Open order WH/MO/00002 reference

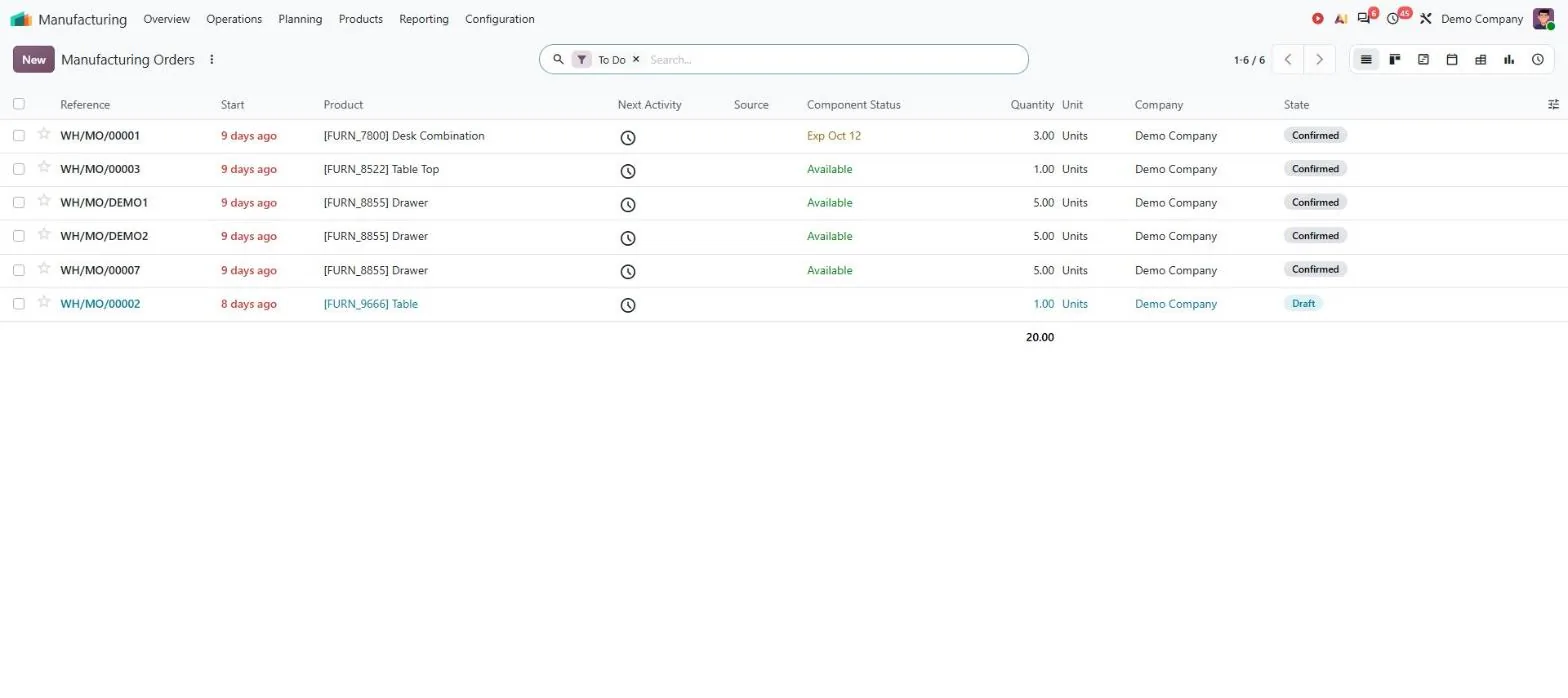point(100,304)
